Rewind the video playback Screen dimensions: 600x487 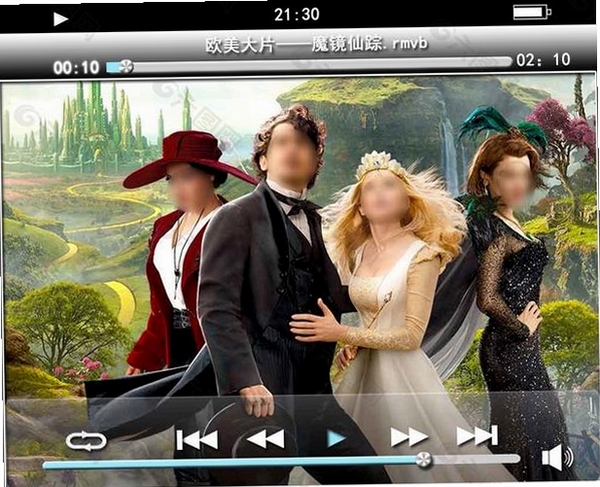[266, 438]
